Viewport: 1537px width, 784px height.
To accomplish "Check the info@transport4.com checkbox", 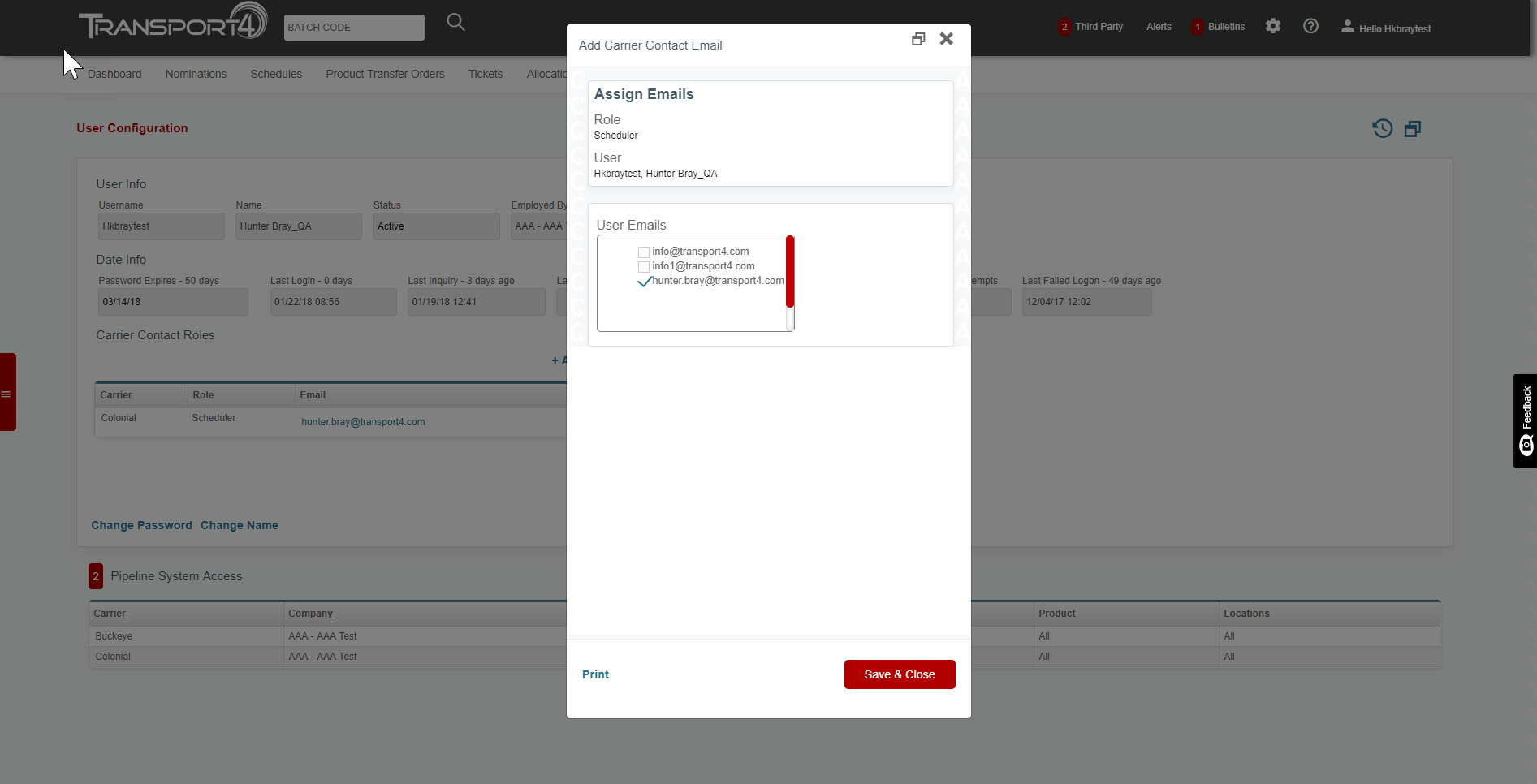I will tap(644, 252).
